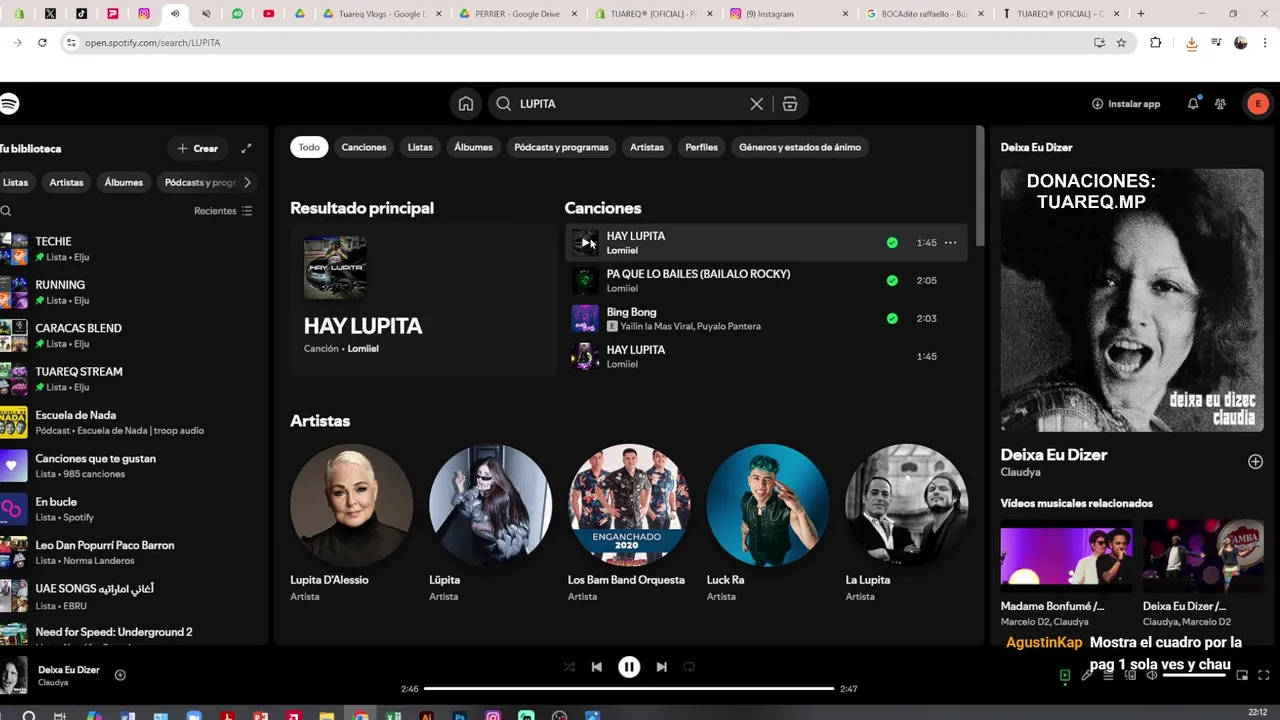Open the CARACAS BLEND playlist
The width and height of the screenshot is (1280, 720).
pos(134,336)
